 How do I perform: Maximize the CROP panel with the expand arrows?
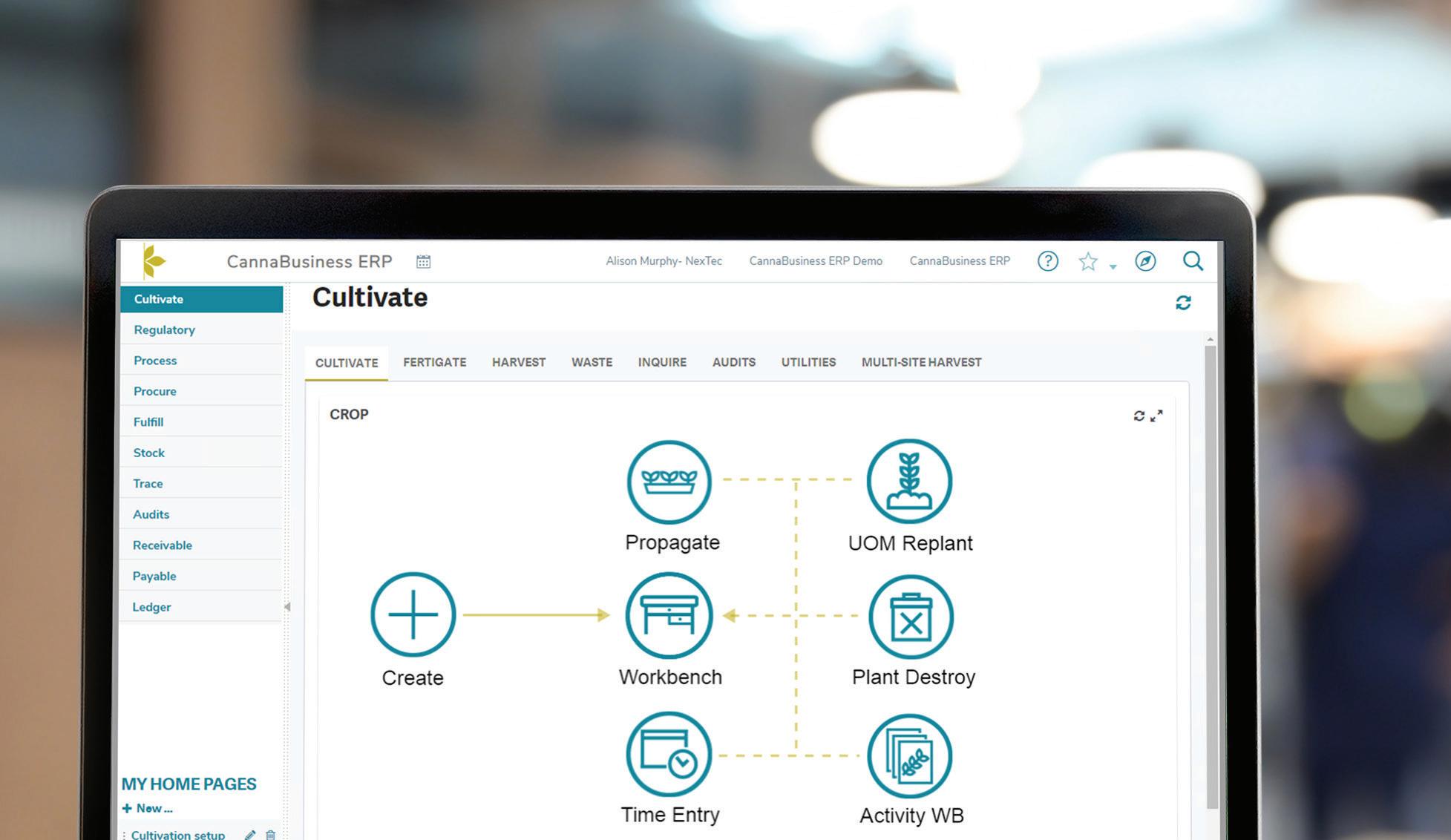point(1156,416)
